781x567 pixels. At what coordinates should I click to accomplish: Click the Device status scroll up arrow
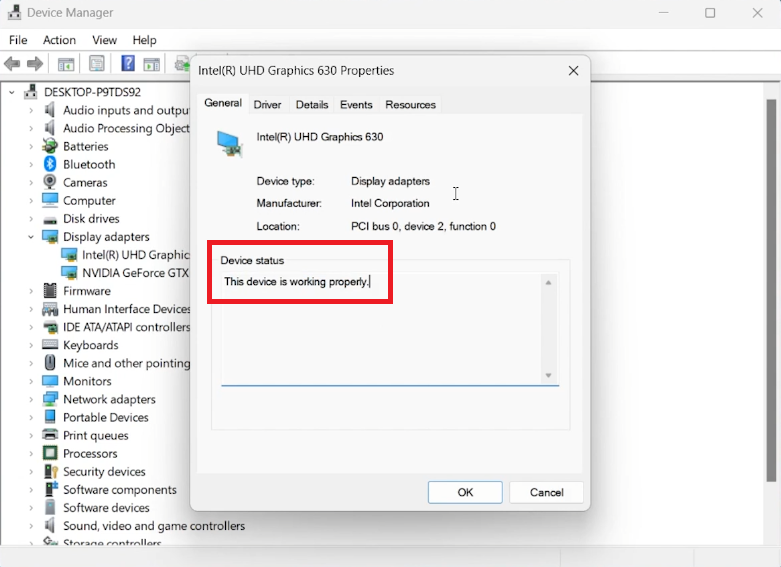click(548, 283)
